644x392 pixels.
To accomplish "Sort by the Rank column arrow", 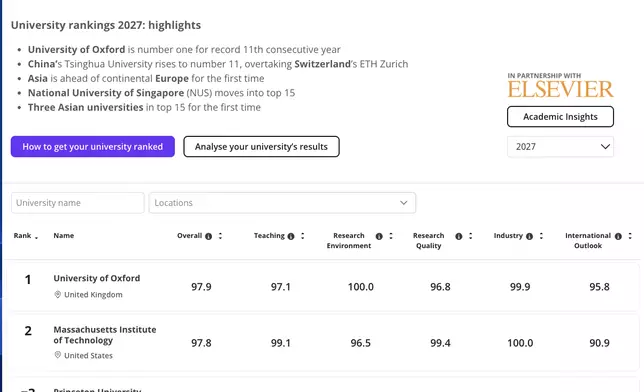I will click(x=37, y=238).
